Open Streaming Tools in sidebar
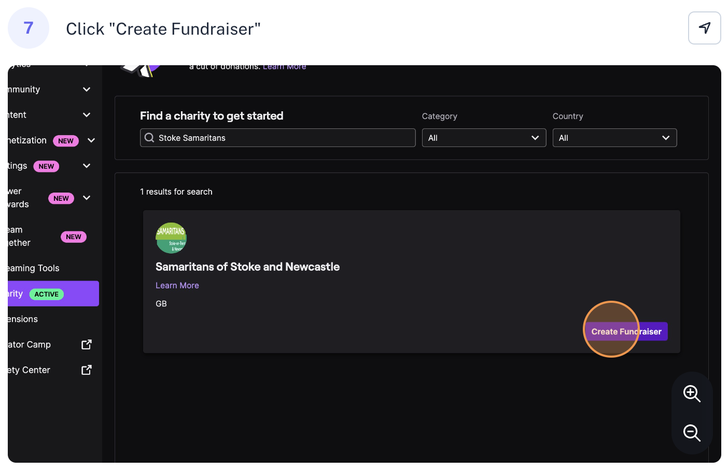Viewport: 728px width, 471px height. pyautogui.click(x=35, y=268)
